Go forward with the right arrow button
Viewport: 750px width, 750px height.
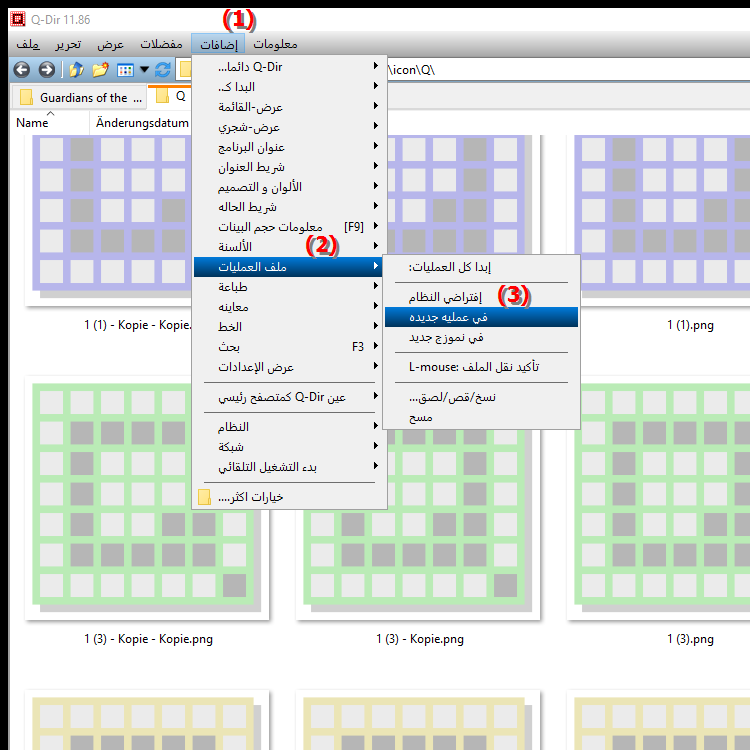(46, 70)
